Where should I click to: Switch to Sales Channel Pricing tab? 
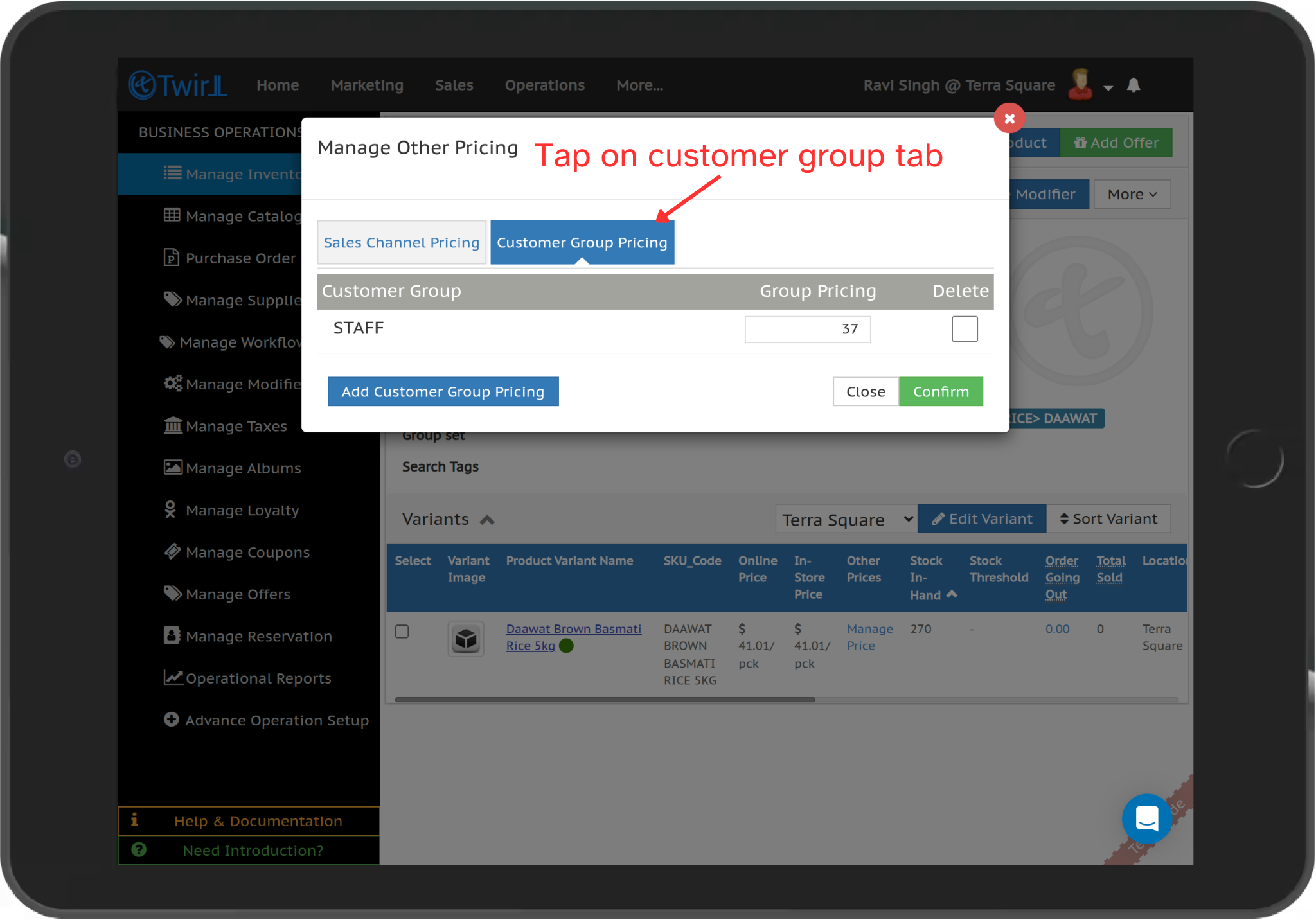tap(402, 242)
